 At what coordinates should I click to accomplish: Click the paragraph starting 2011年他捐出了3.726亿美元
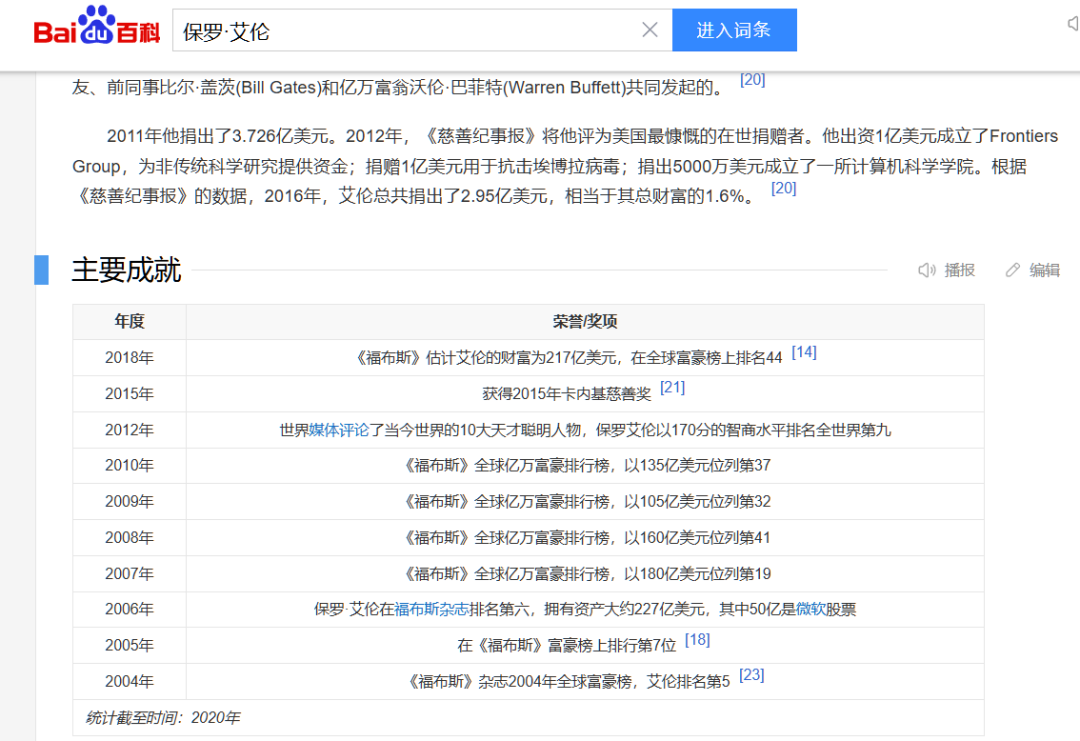(x=565, y=166)
